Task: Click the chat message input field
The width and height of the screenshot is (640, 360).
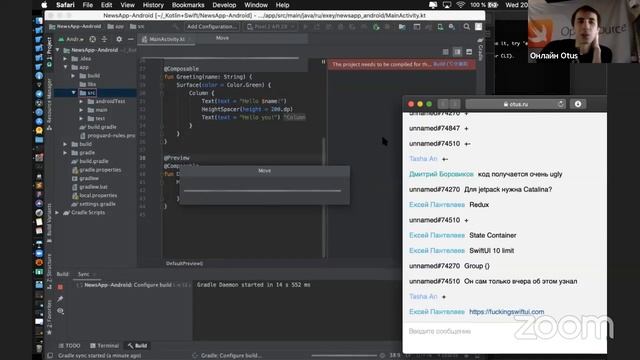Action: point(504,331)
